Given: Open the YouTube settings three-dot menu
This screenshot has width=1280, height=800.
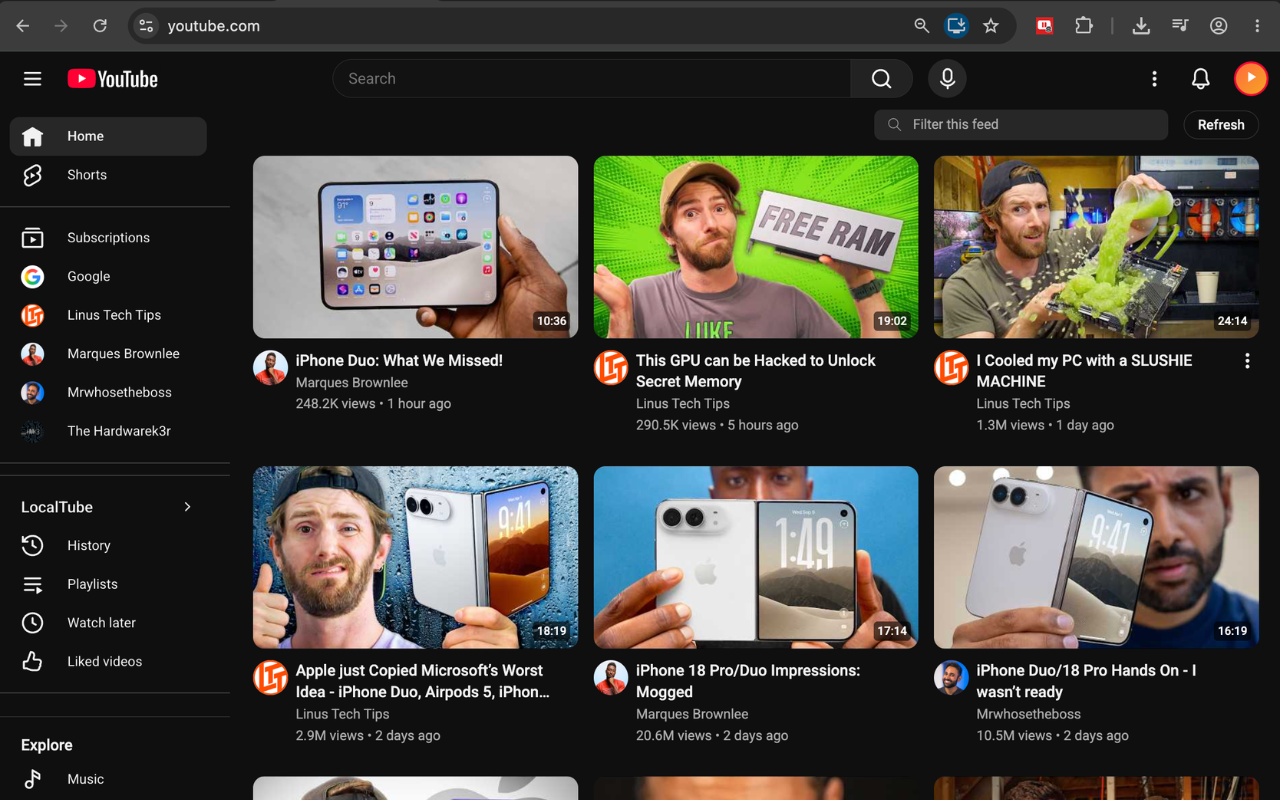Looking at the screenshot, I should (1154, 79).
